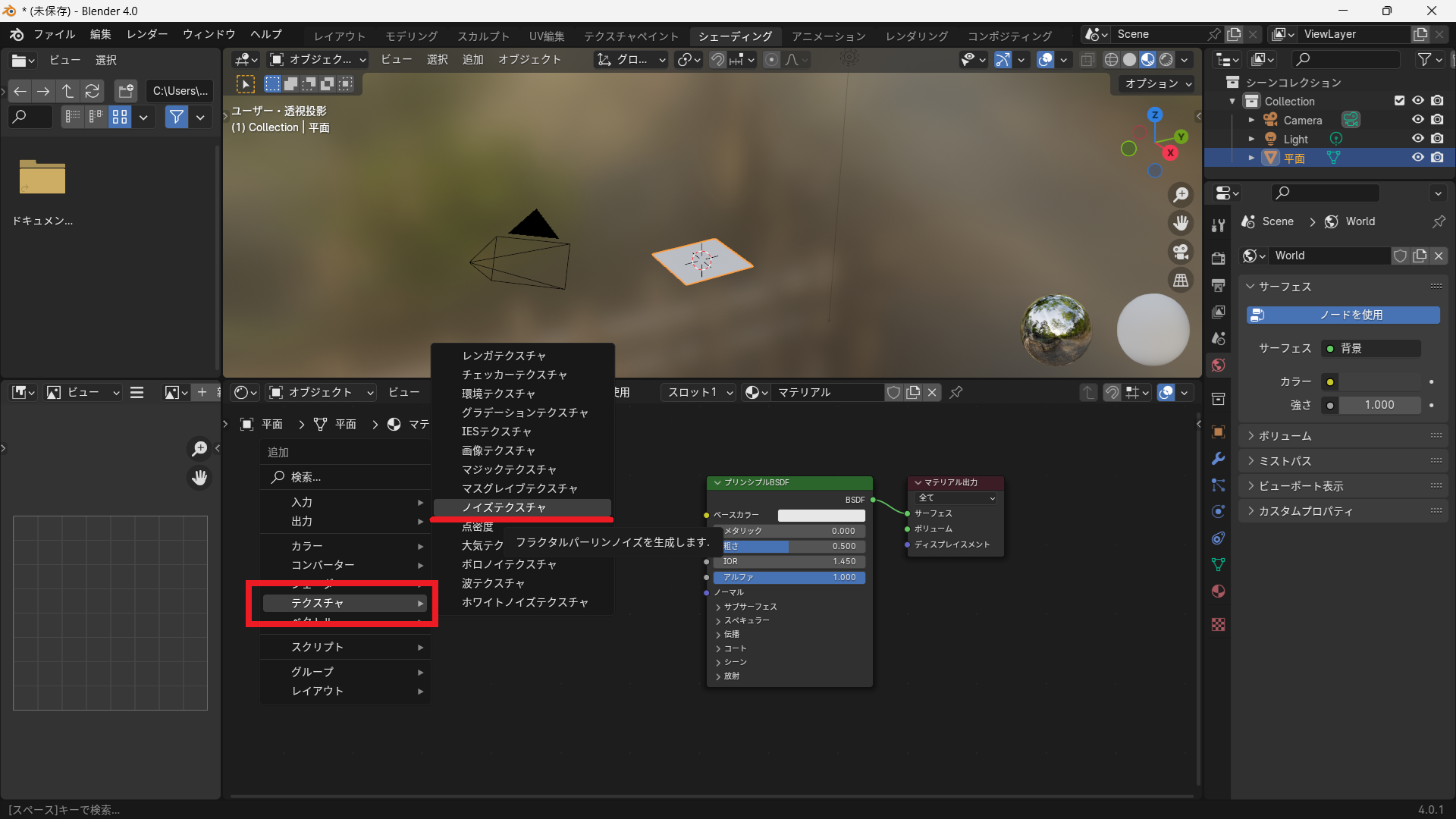Switch to the モデリング workspace tab
This screenshot has height=819, width=1456.
click(x=411, y=36)
